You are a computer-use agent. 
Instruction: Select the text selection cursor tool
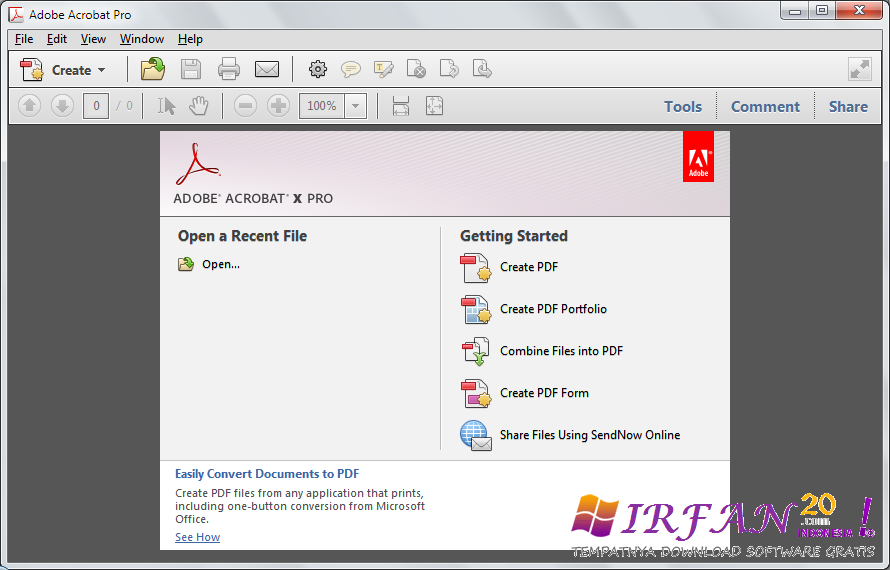point(166,106)
